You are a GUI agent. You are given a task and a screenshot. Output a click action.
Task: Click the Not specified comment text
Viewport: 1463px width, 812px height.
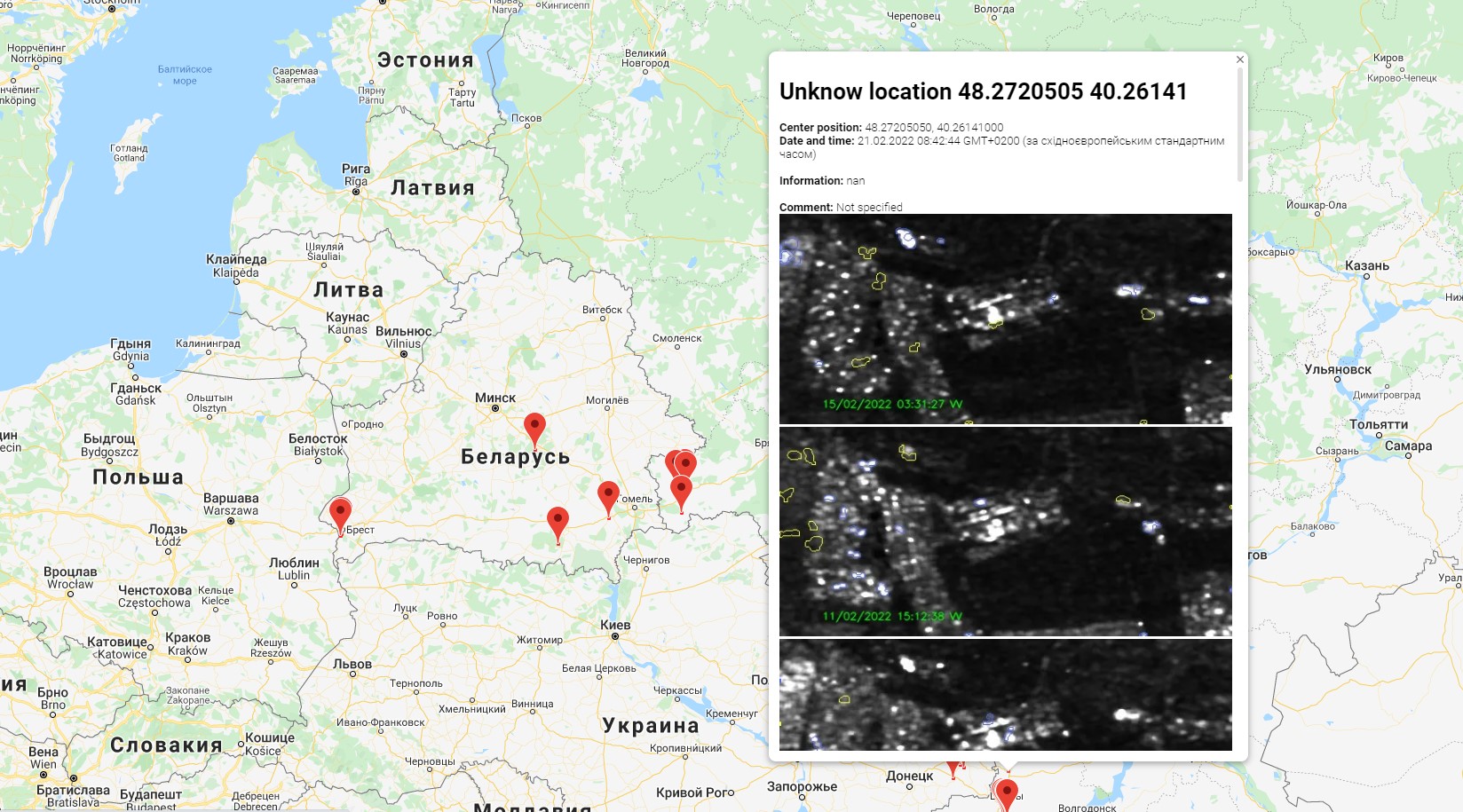(868, 207)
